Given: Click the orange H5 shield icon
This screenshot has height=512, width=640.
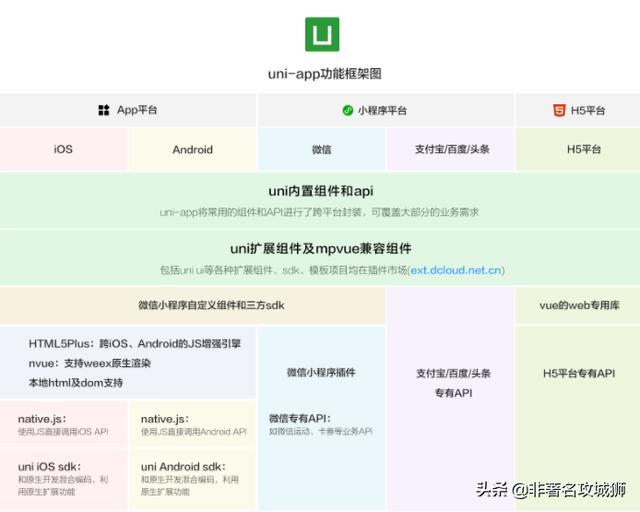Looking at the screenshot, I should 558,110.
